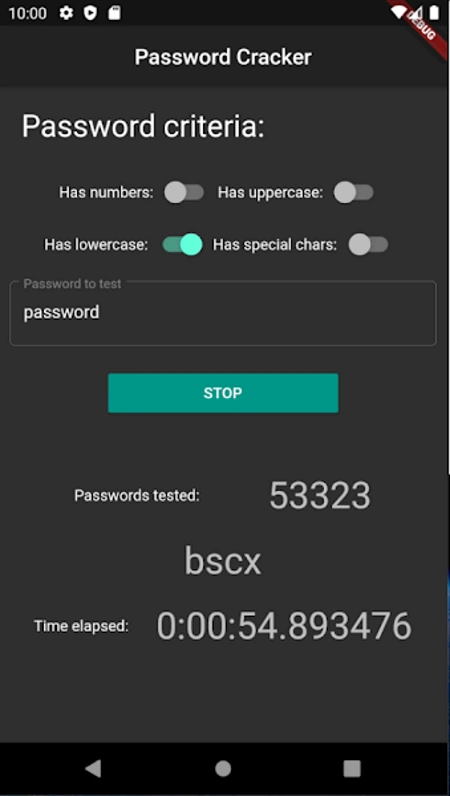Tap the Android back navigation triangle
Image resolution: width=450 pixels, height=796 pixels.
point(93,769)
